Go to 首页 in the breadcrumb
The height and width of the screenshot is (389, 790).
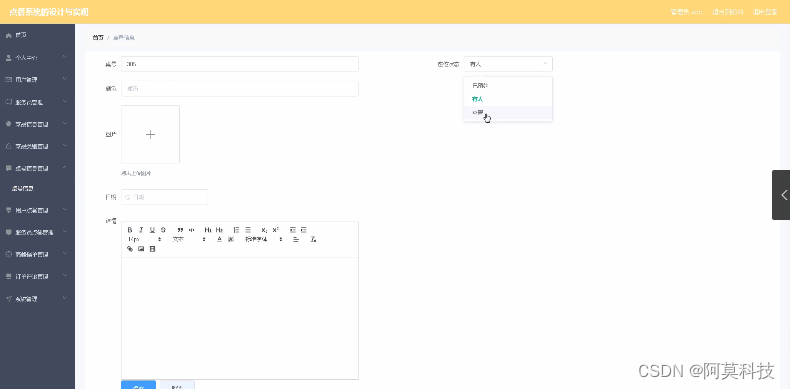pos(98,38)
